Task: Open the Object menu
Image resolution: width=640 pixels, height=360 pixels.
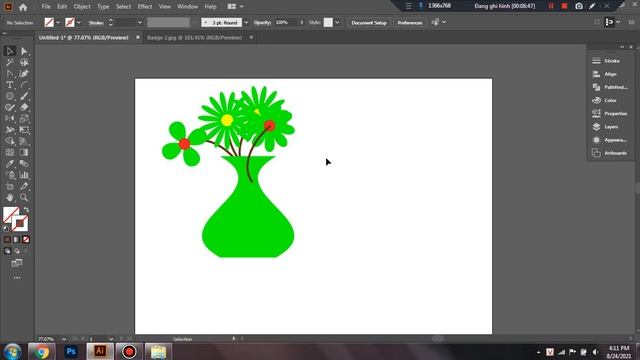Action: pyautogui.click(x=82, y=7)
